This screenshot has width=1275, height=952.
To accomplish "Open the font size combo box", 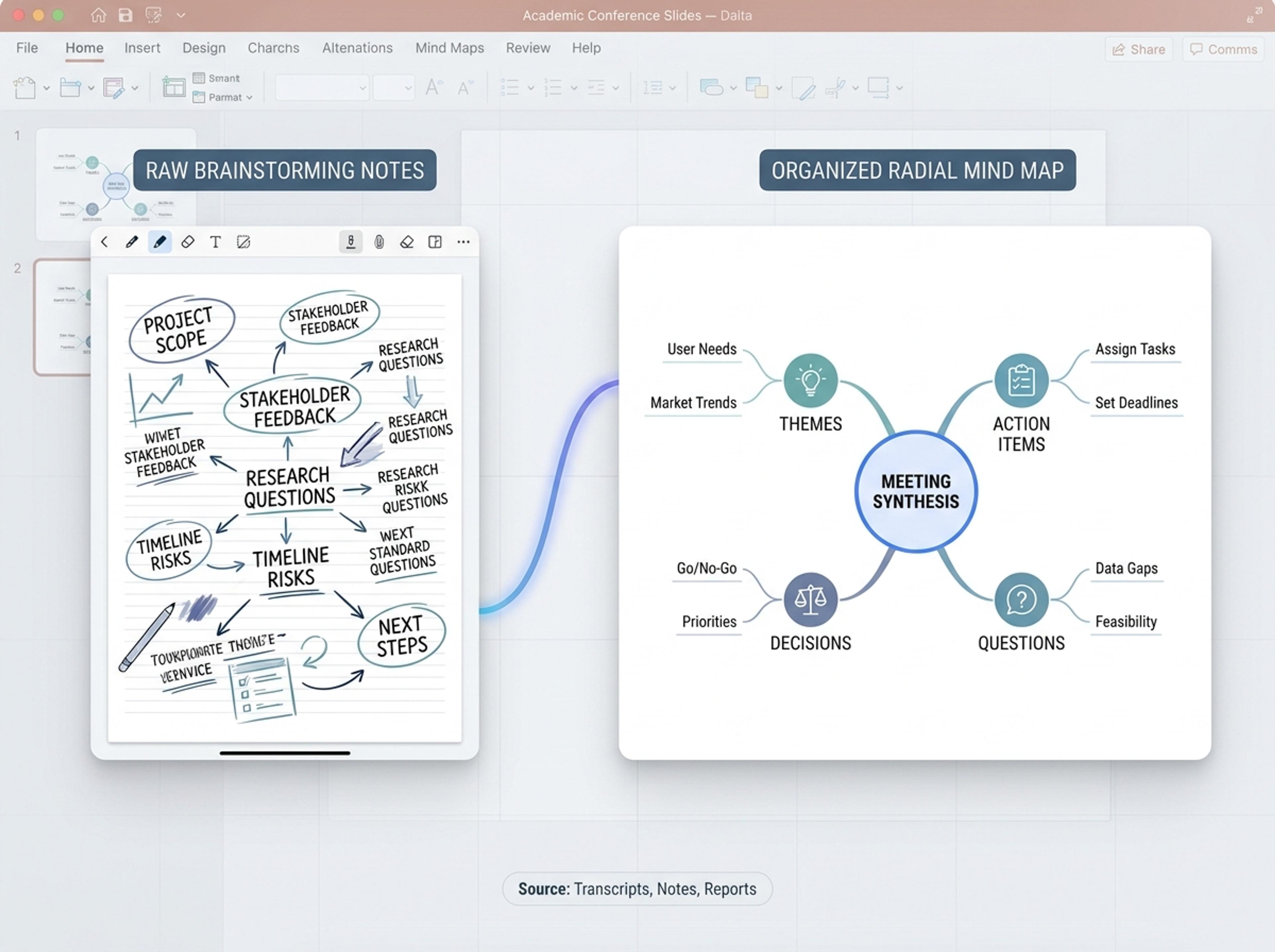I will point(394,88).
